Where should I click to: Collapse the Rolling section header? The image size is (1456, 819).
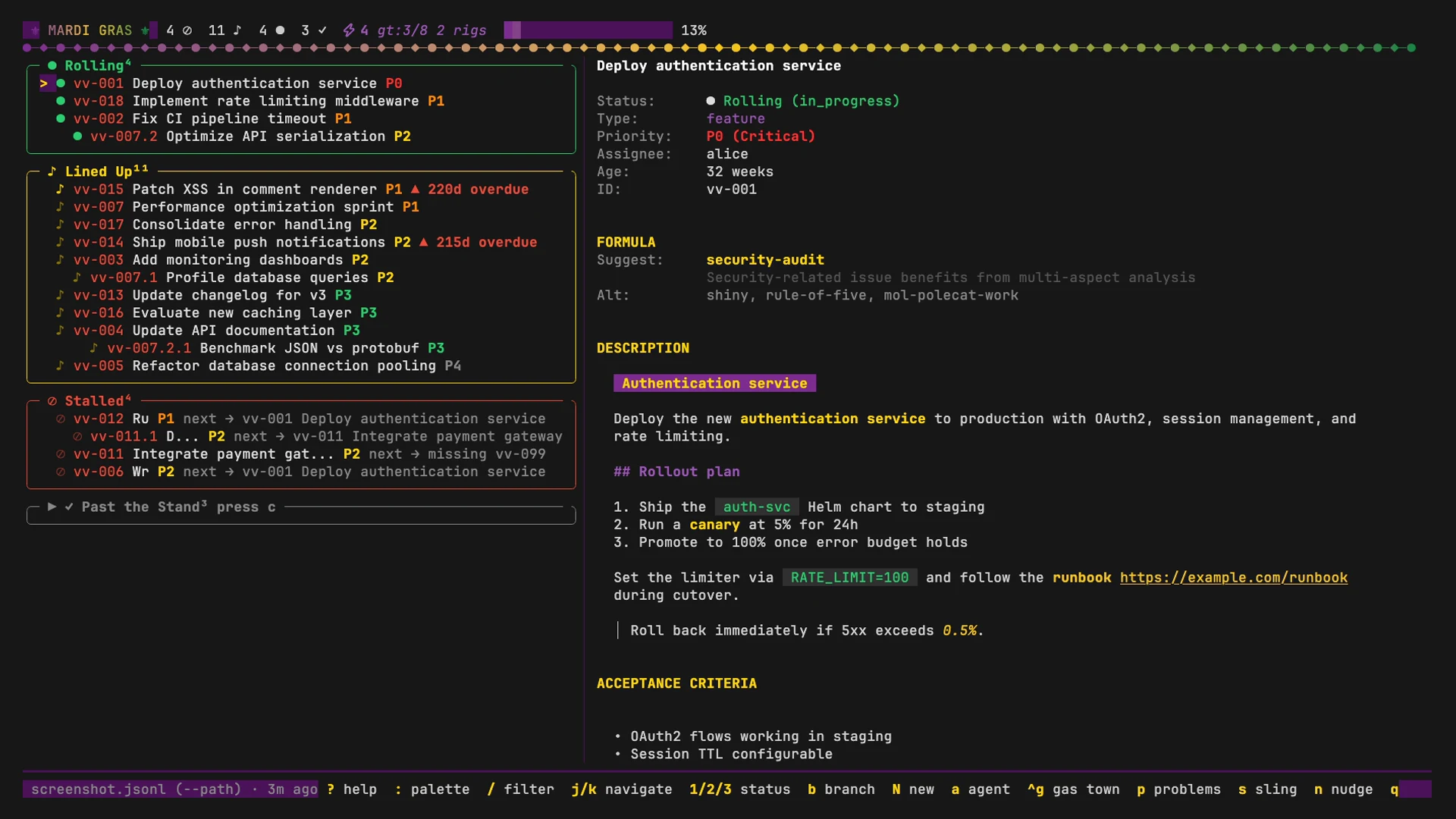pyautogui.click(x=89, y=66)
